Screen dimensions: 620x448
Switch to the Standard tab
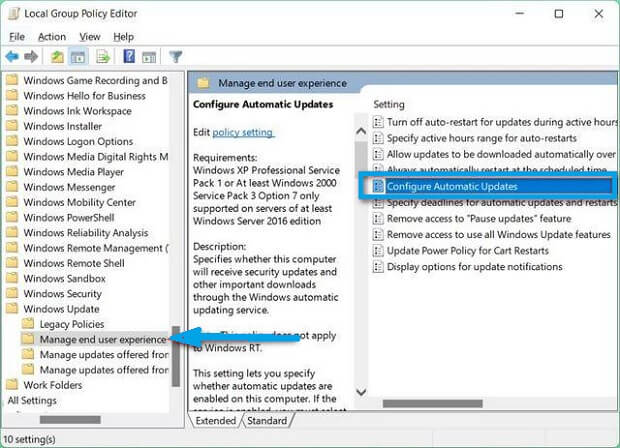point(267,420)
